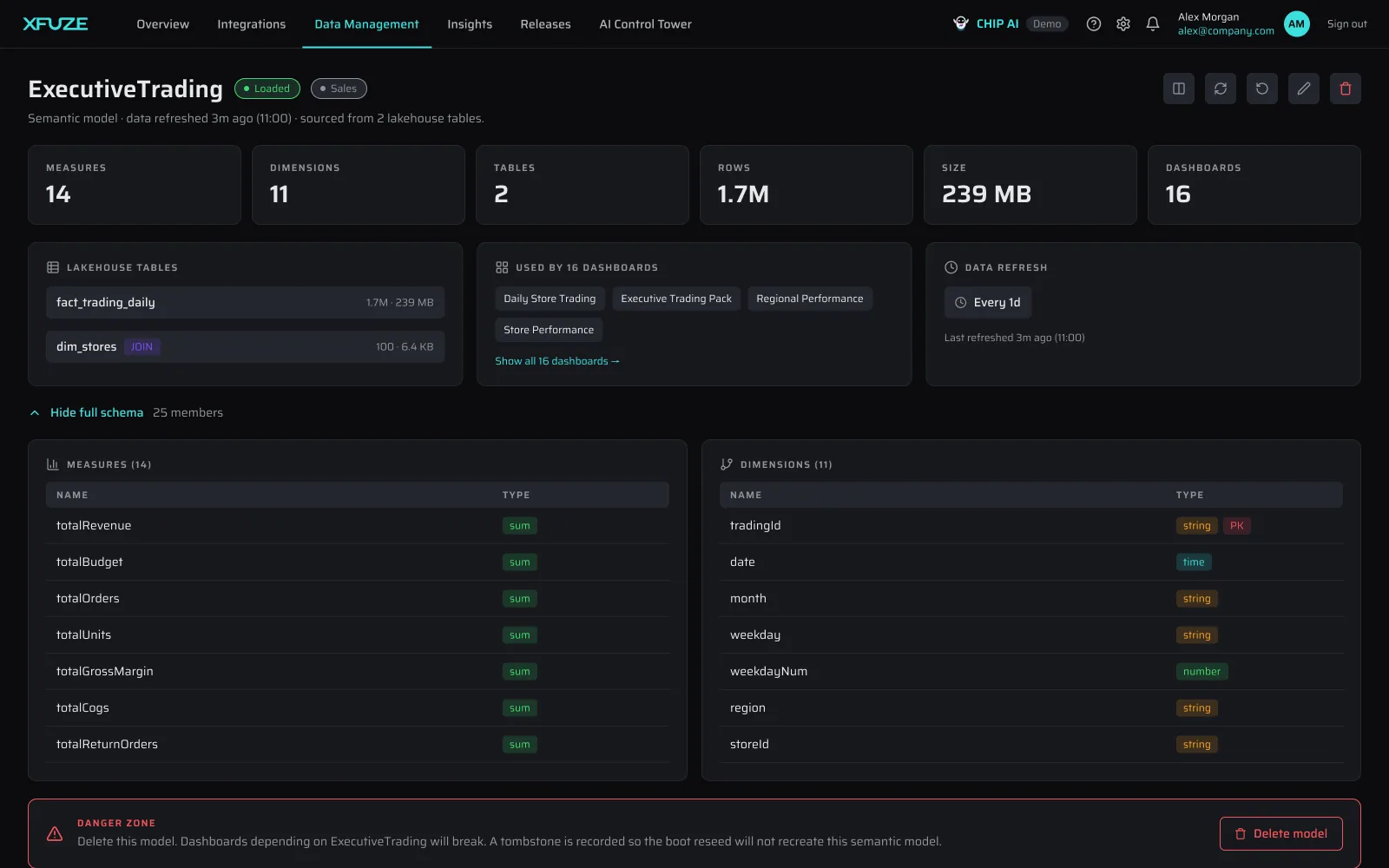Click the Used By Dashboards tiles icon
The height and width of the screenshot is (868, 1389).
(x=502, y=267)
